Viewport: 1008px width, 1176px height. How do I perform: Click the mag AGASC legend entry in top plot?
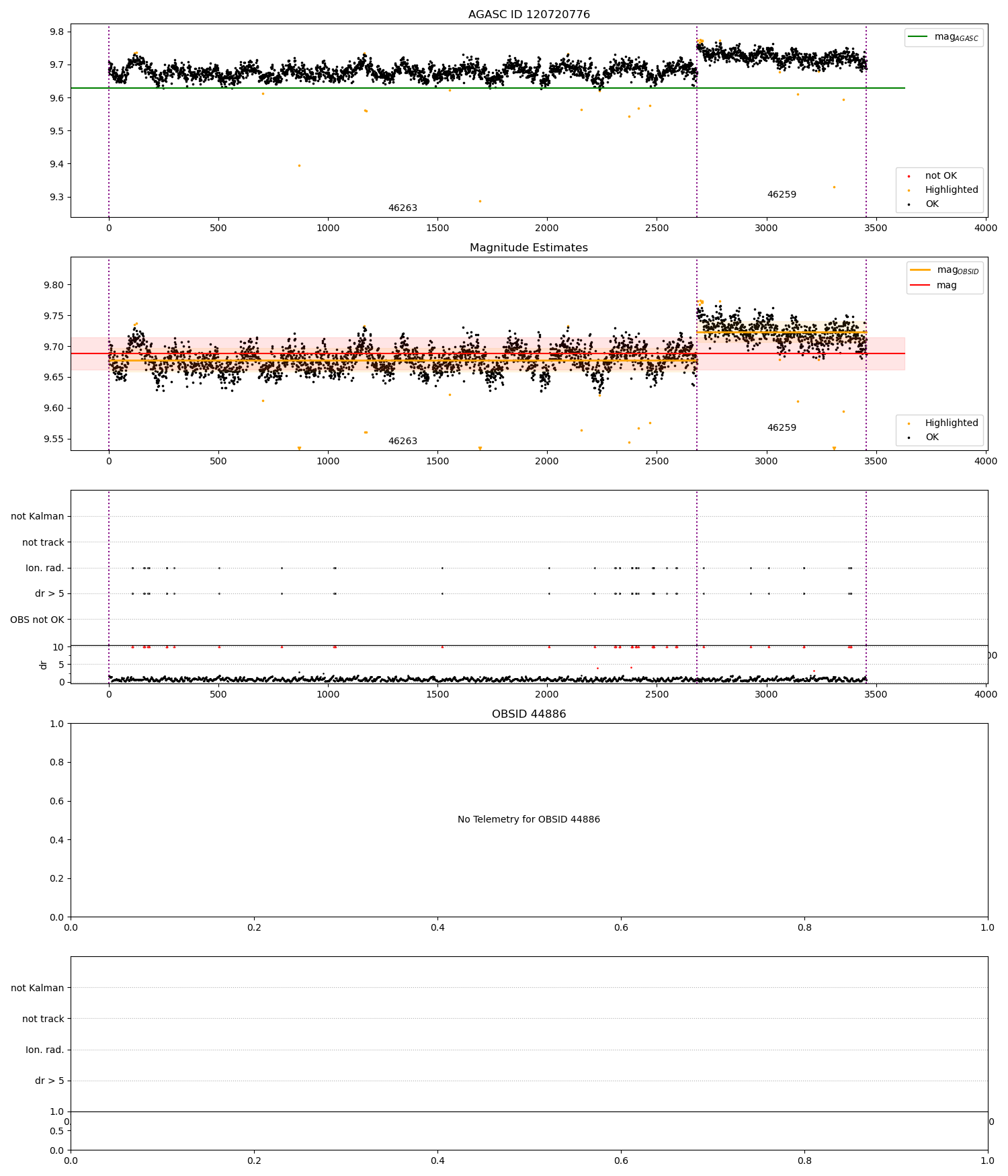coord(943,37)
